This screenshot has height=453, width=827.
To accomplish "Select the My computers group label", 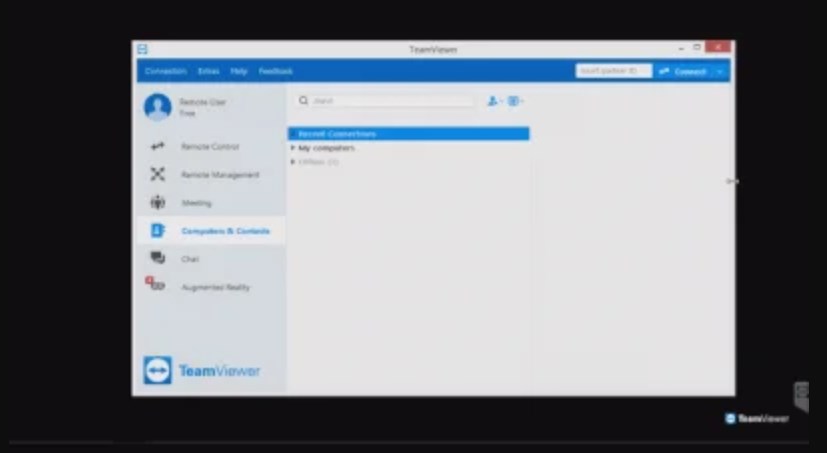I will pos(326,148).
